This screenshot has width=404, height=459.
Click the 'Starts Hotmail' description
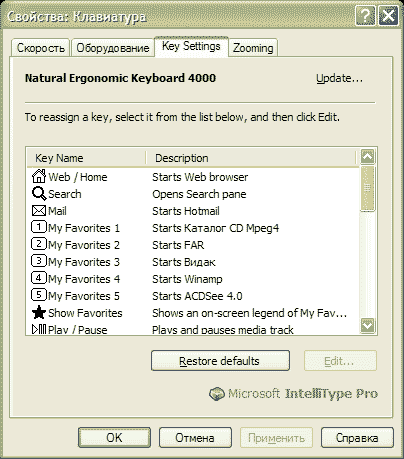[x=186, y=211]
